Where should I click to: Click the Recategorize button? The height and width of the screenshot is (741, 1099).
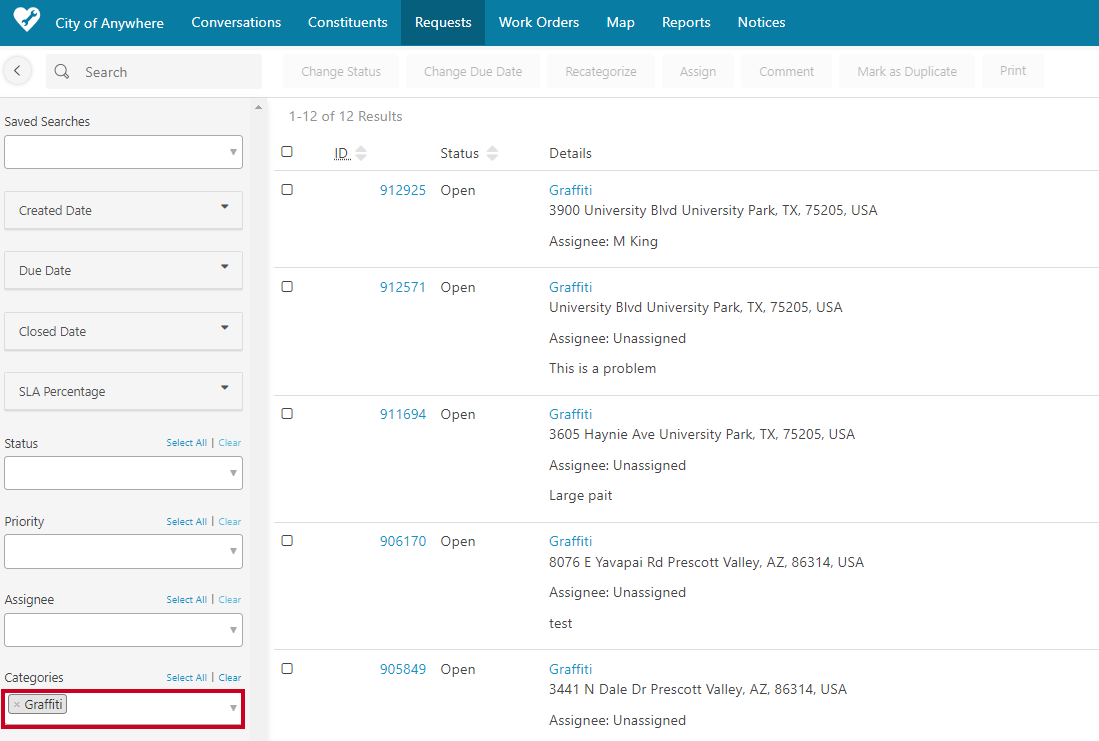601,72
